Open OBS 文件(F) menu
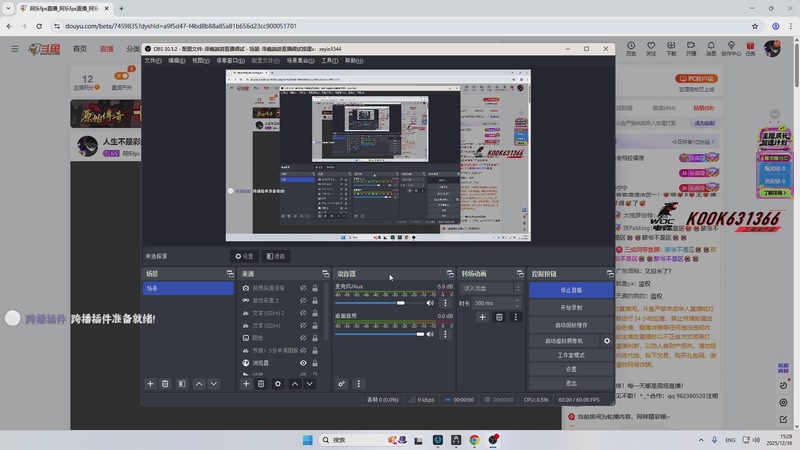Viewport: 800px width, 450px height. (x=153, y=61)
